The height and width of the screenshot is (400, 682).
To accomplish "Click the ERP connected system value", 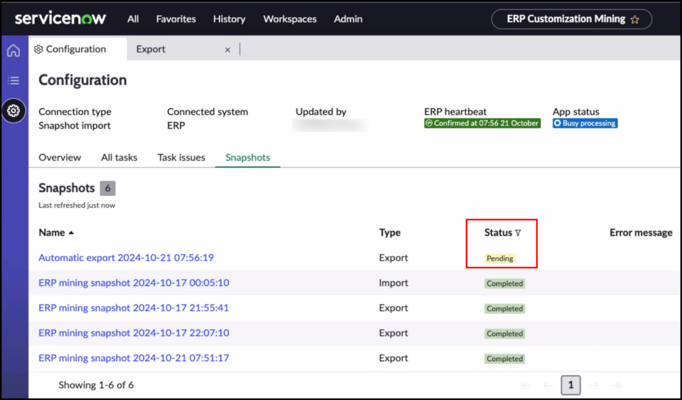I will pyautogui.click(x=176, y=126).
